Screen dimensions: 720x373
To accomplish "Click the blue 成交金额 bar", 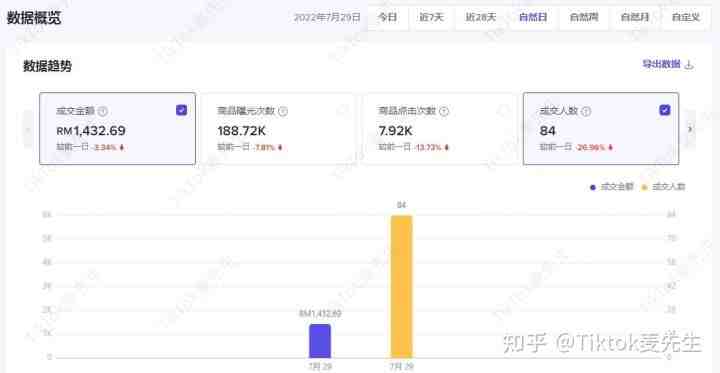I will (320, 341).
